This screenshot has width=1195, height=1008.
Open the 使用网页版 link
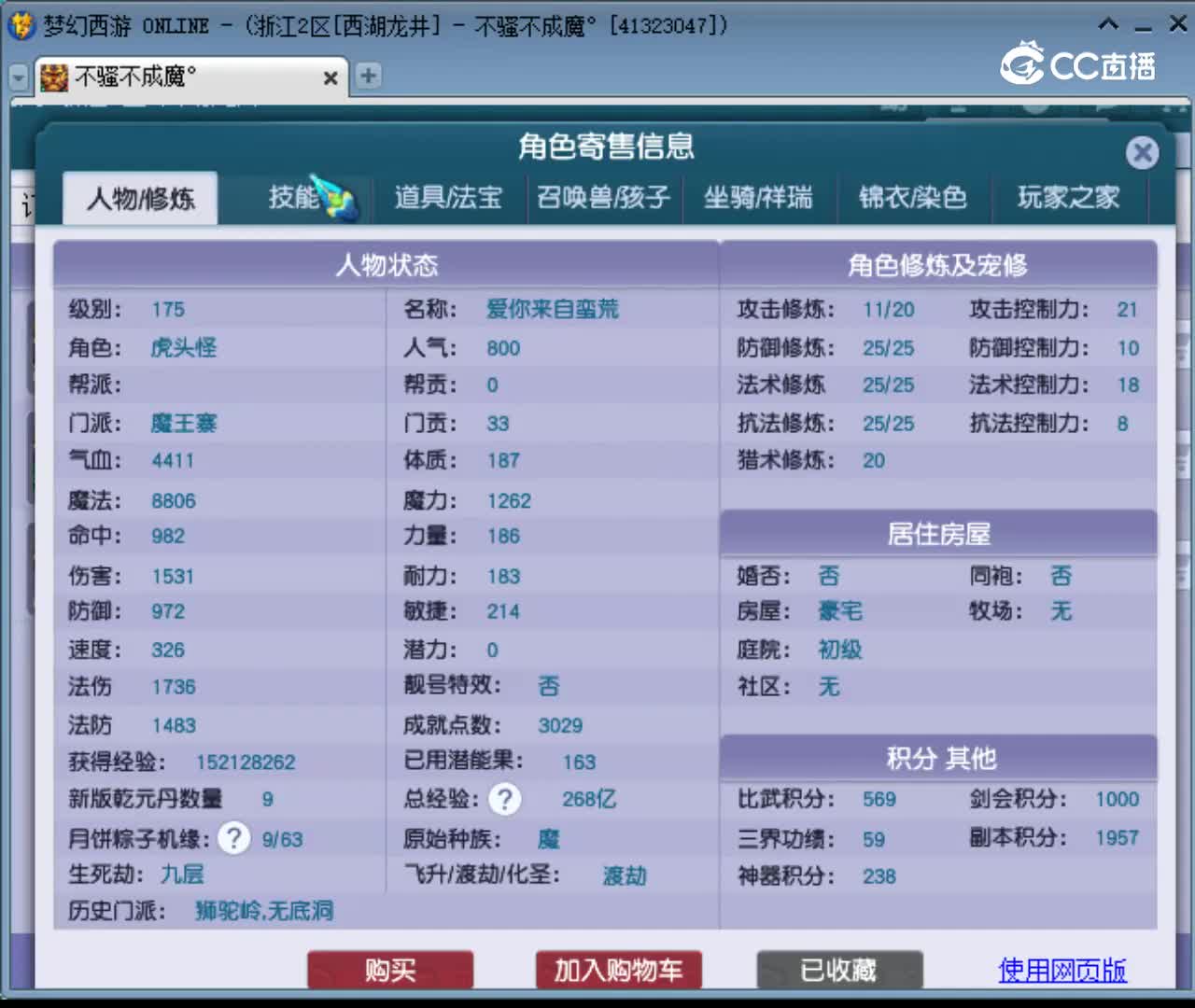point(1062,971)
